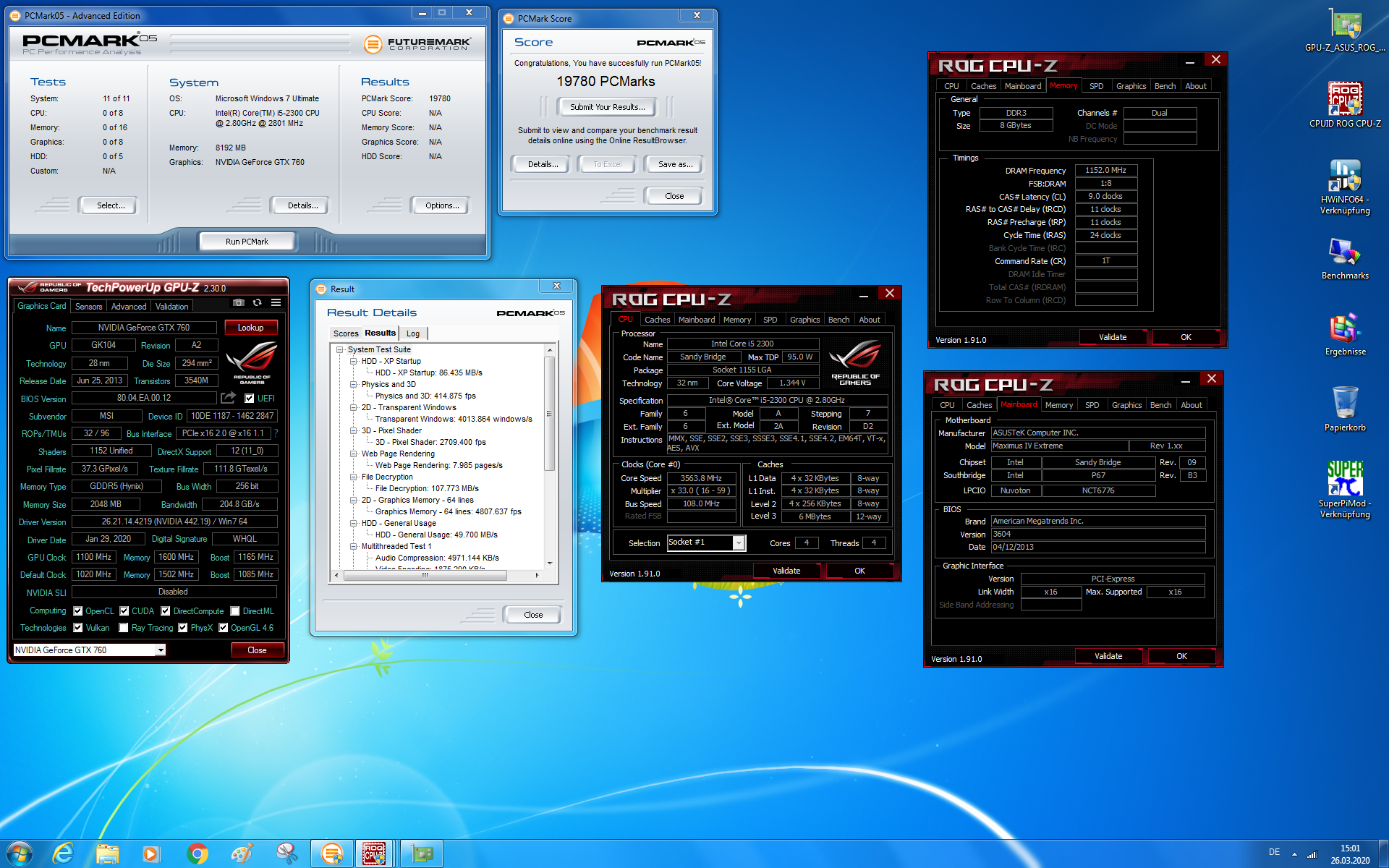This screenshot has height=868, width=1389.
Task: Show hidden tray icons arrow
Action: click(1294, 854)
